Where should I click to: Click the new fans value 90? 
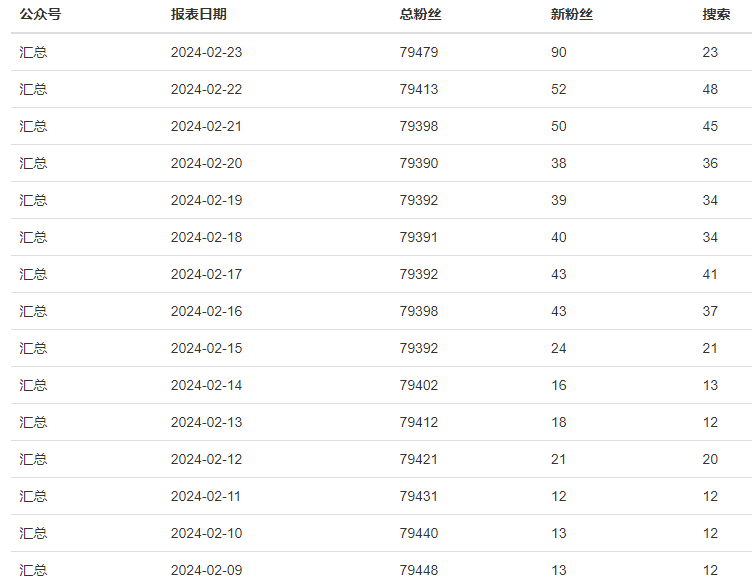(x=559, y=52)
